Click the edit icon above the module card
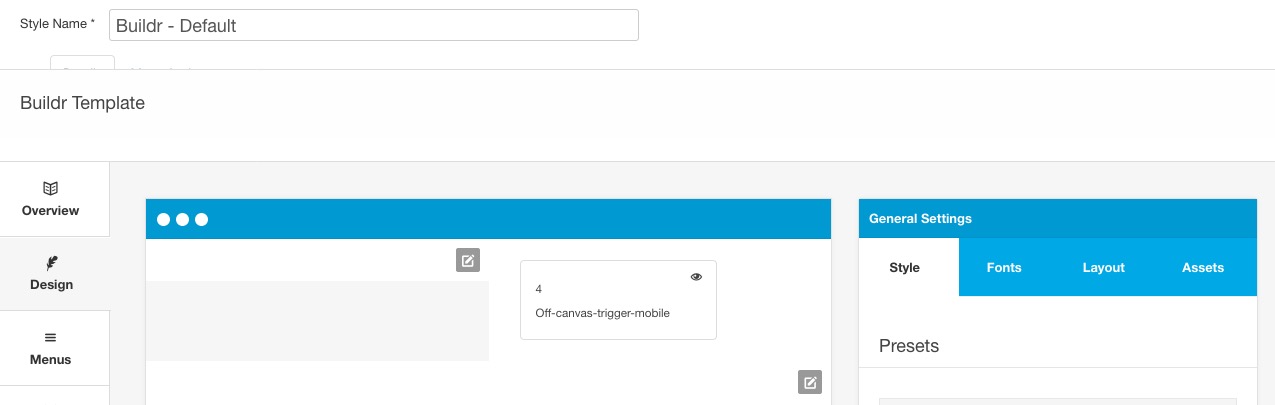Screen dimensions: 1275x405 (x=468, y=260)
